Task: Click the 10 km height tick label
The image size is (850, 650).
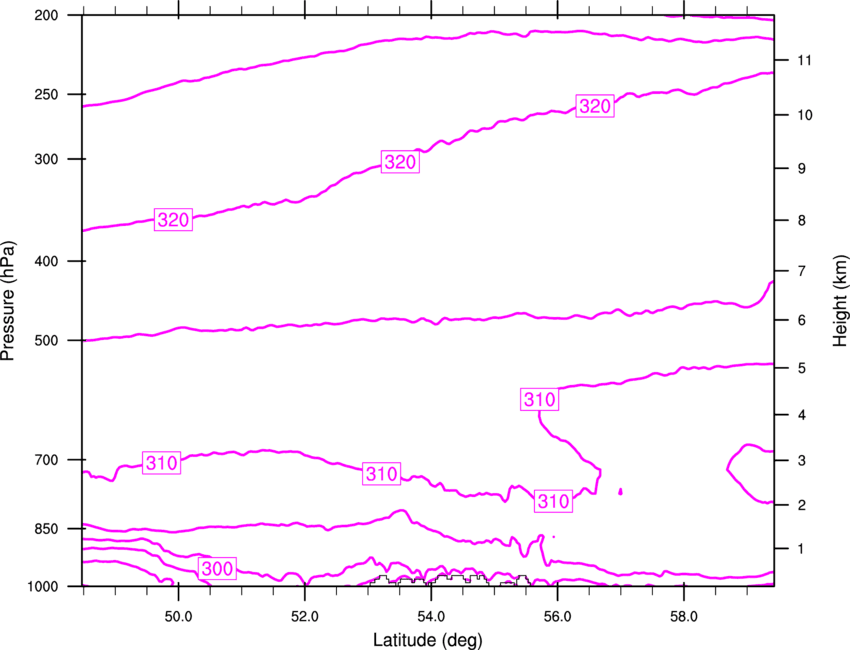Action: pos(804,115)
